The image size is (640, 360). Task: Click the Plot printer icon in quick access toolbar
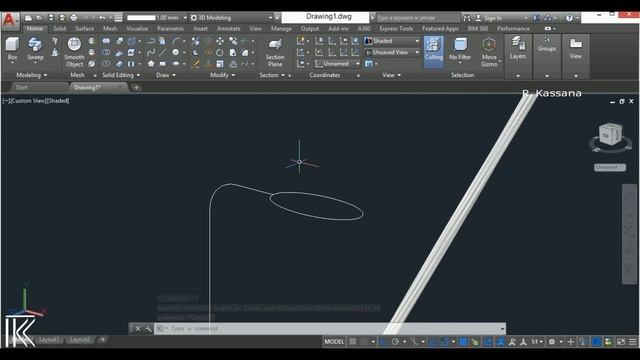click(74, 18)
